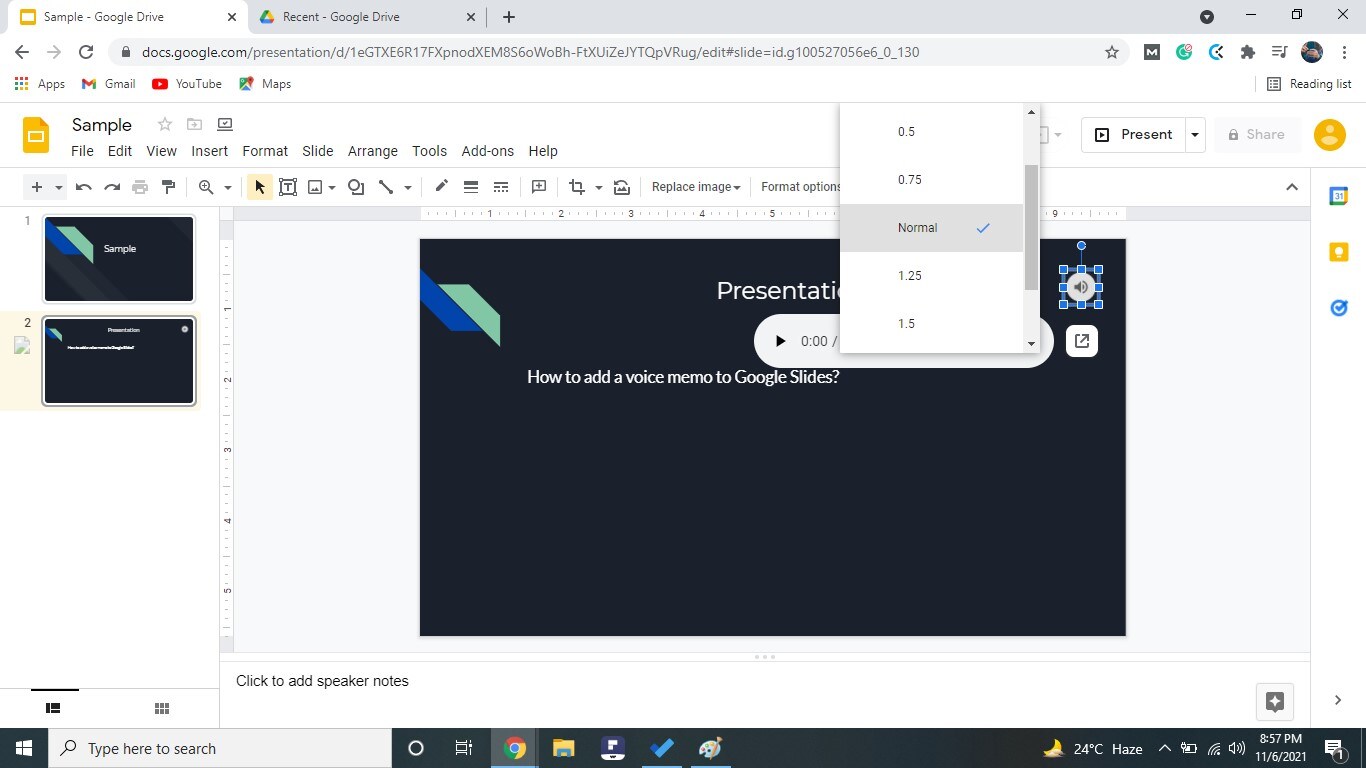Open the Format menu
This screenshot has height=768, width=1366.
pyautogui.click(x=264, y=151)
